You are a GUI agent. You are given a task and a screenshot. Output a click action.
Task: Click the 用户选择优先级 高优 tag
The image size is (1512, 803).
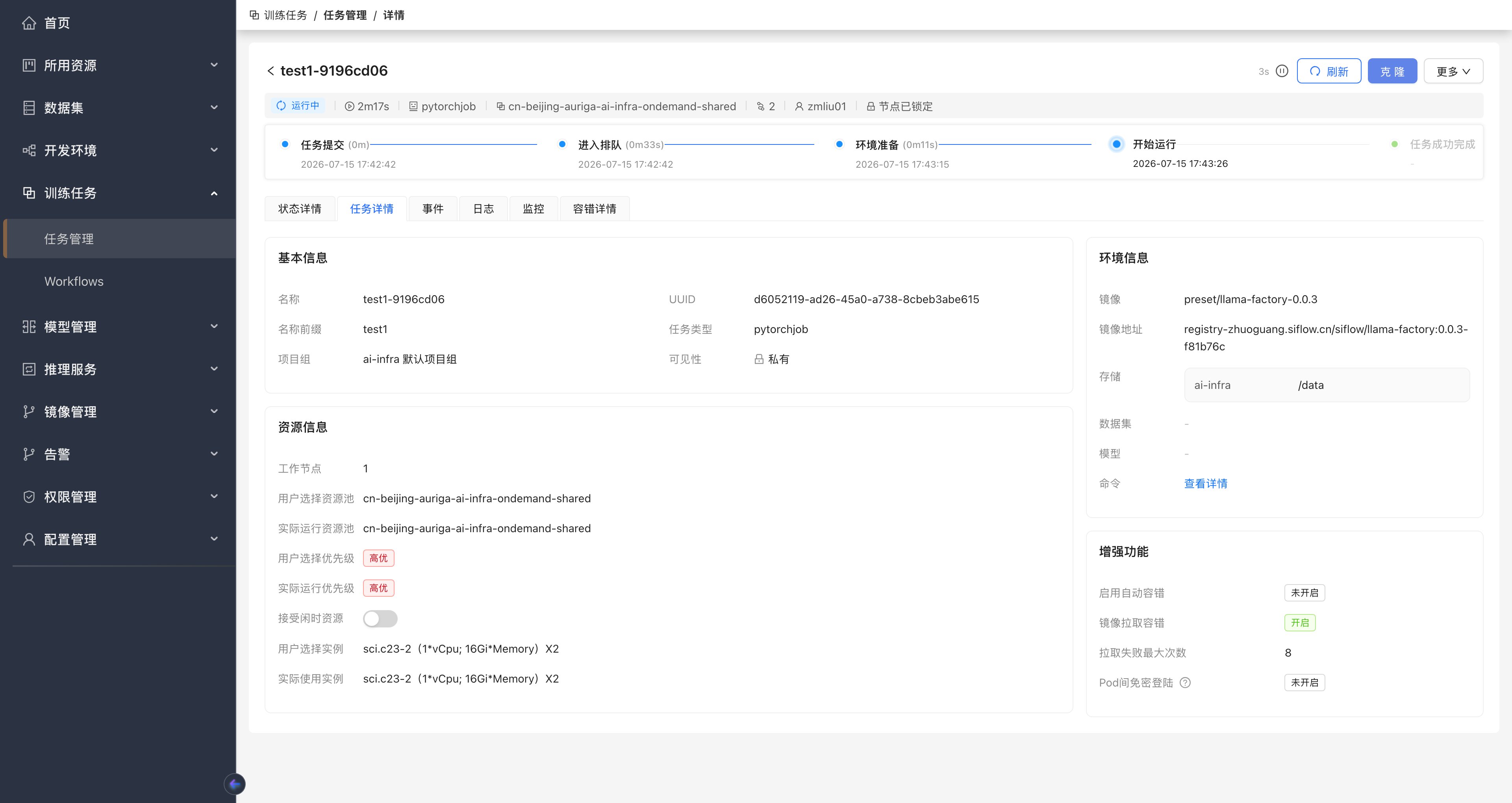tap(378, 558)
